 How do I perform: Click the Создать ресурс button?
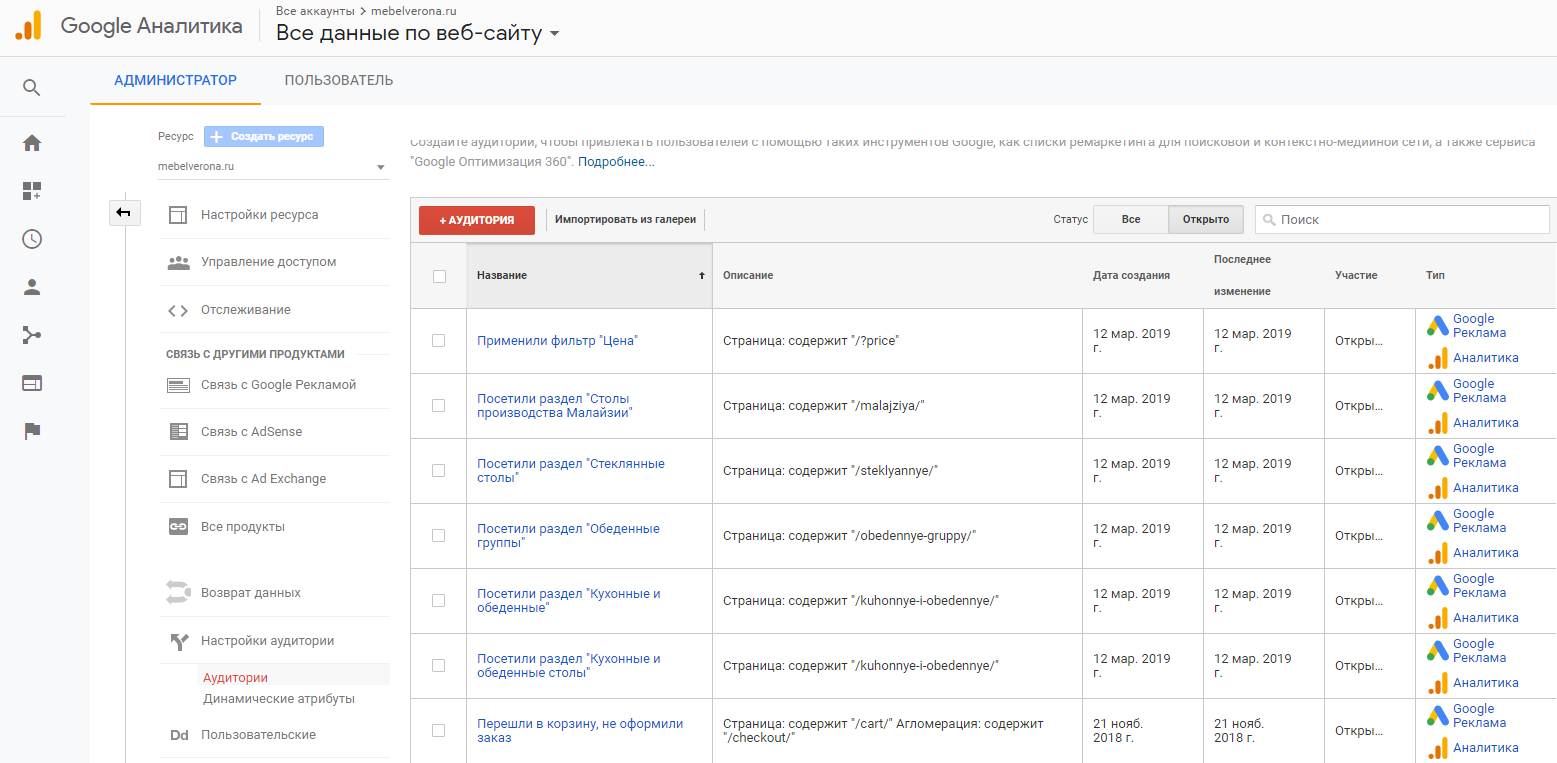point(264,136)
